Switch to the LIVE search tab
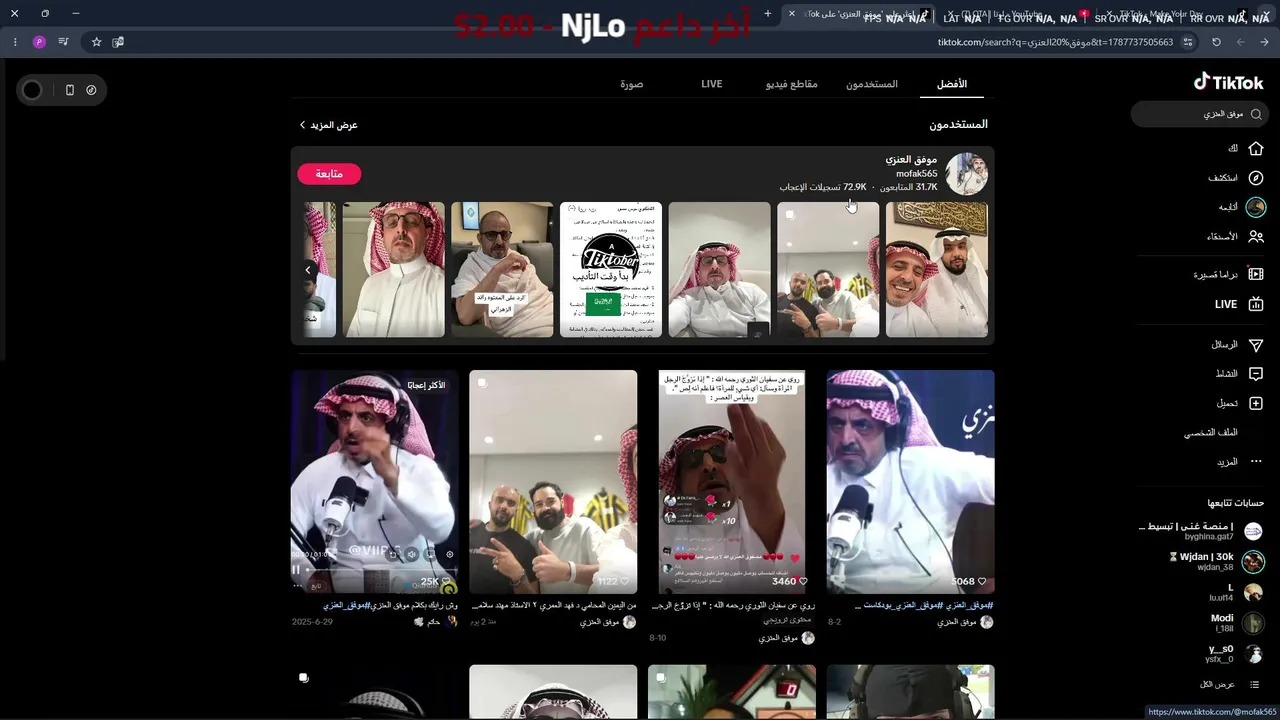Viewport: 1280px width, 720px height. [x=712, y=84]
